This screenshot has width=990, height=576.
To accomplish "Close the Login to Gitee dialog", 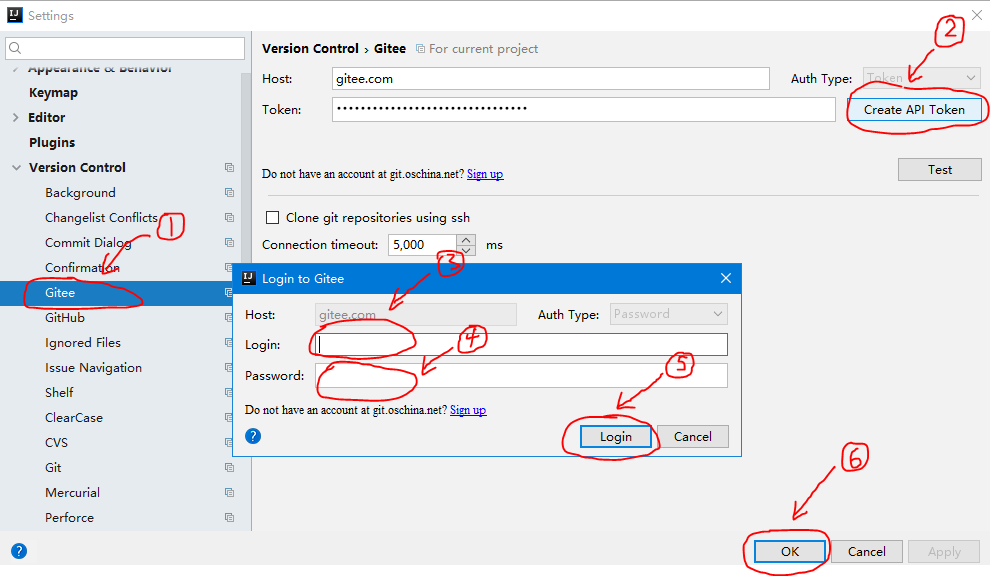I will [x=726, y=278].
